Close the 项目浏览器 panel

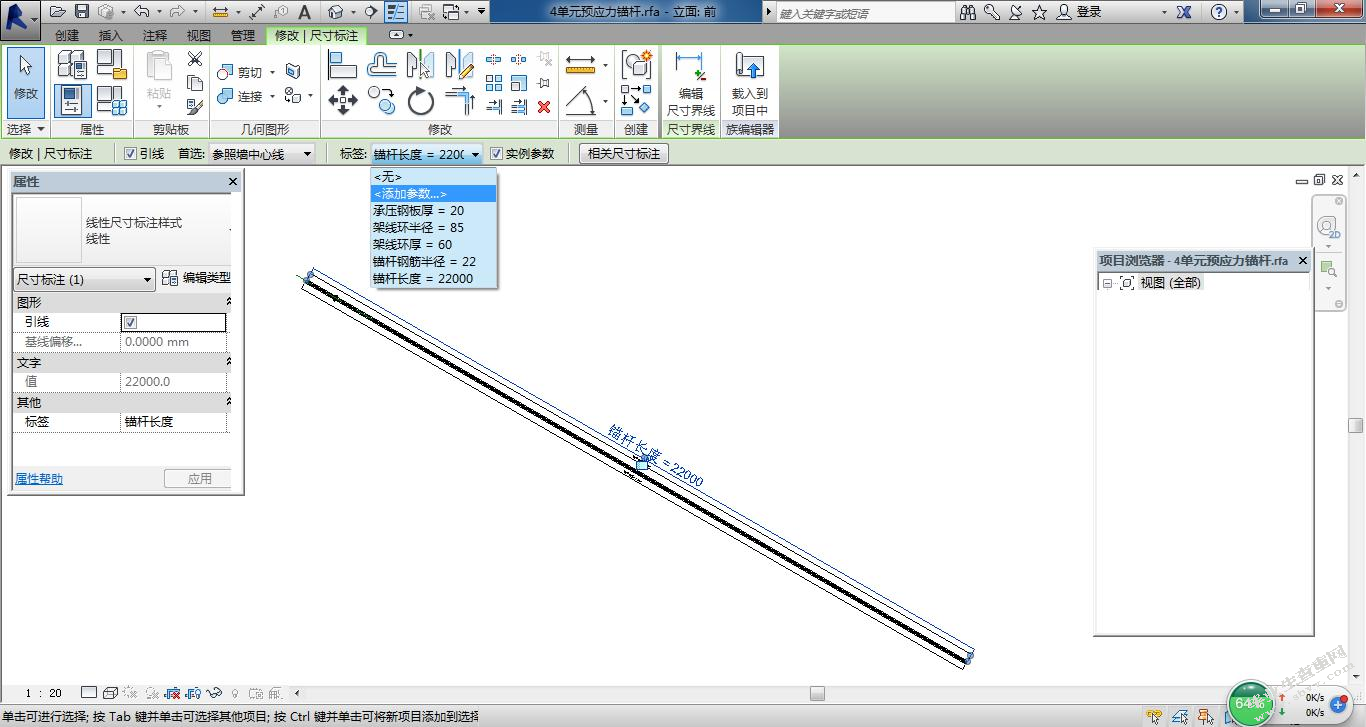tap(1303, 261)
